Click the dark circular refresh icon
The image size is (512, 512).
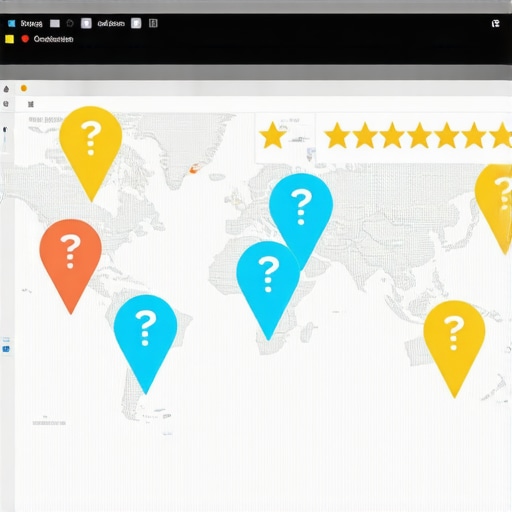tap(70, 23)
